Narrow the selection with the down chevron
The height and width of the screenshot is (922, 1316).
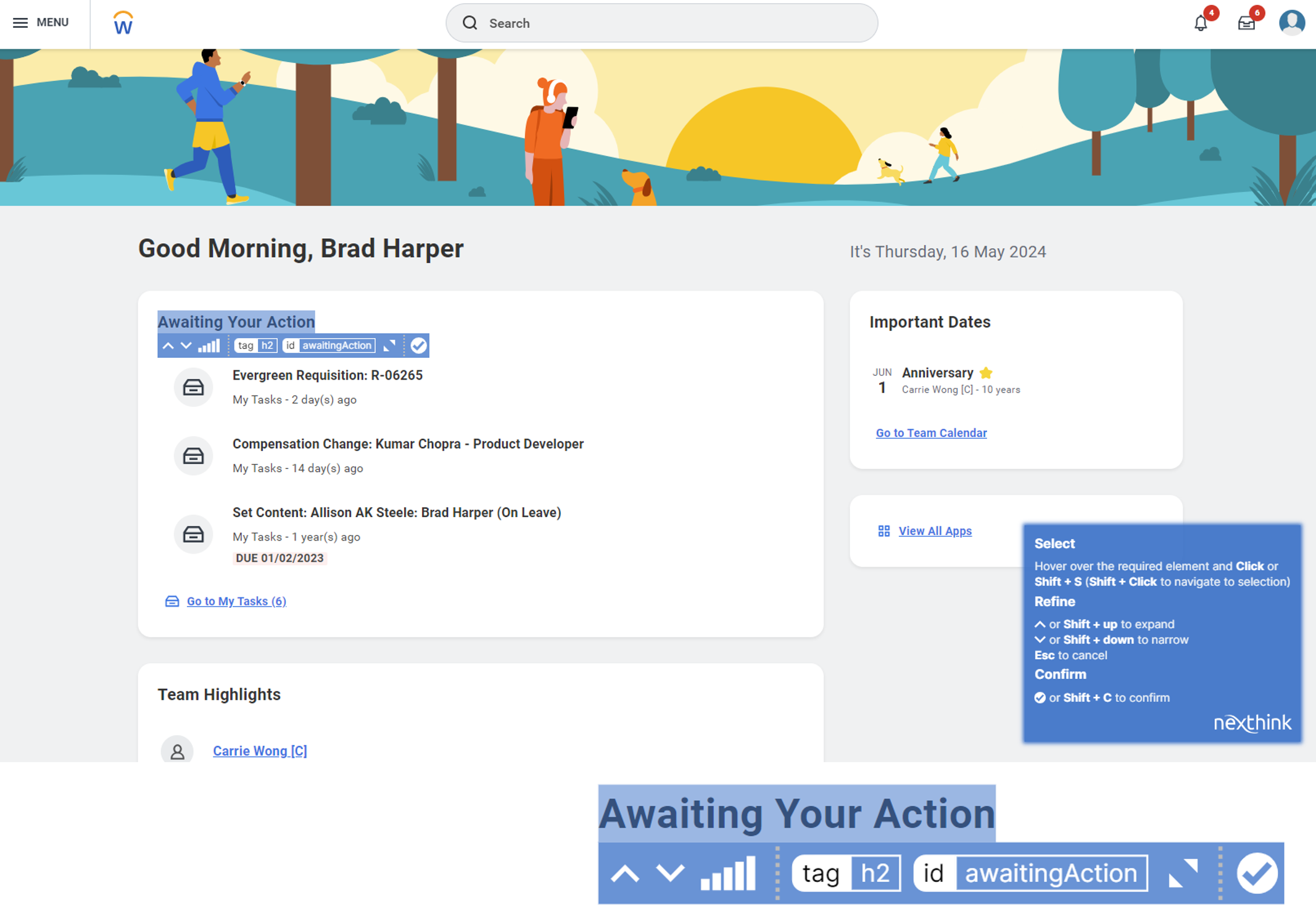[x=186, y=346]
